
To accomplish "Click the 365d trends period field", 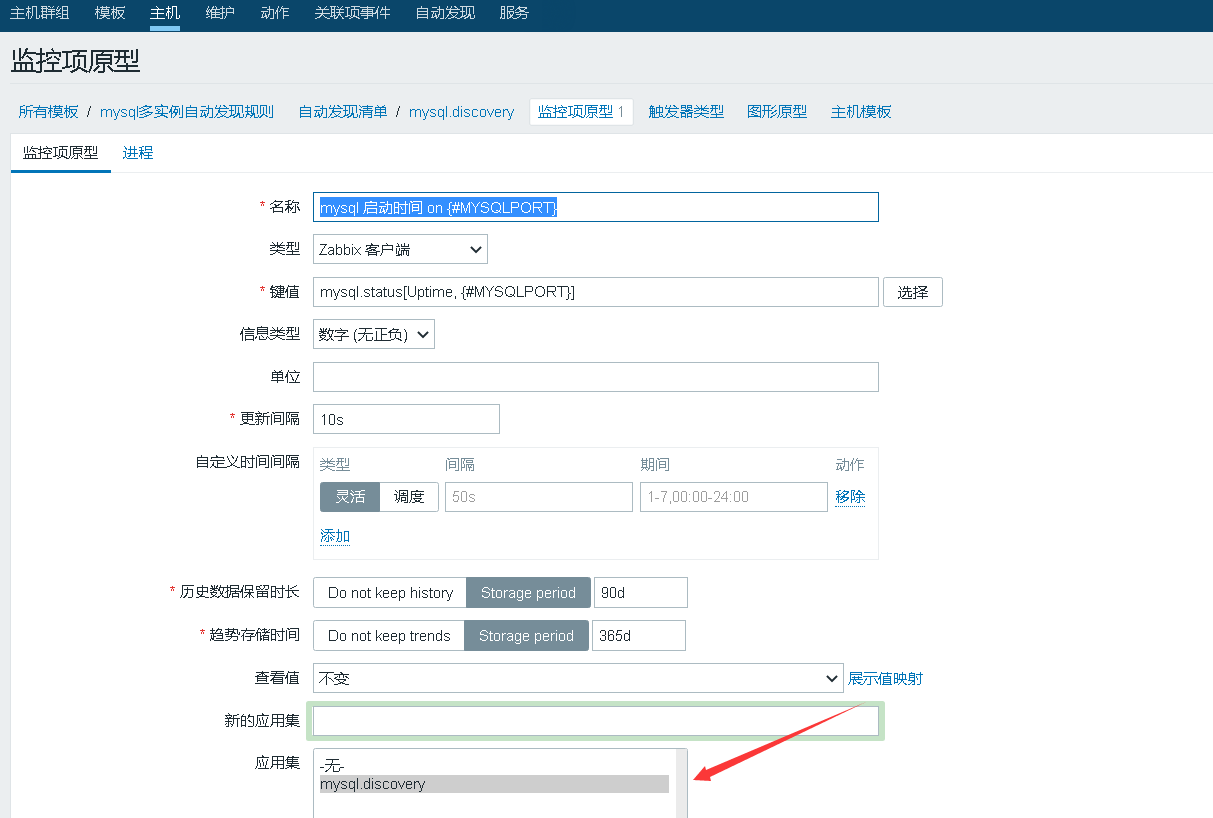I will 639,635.
